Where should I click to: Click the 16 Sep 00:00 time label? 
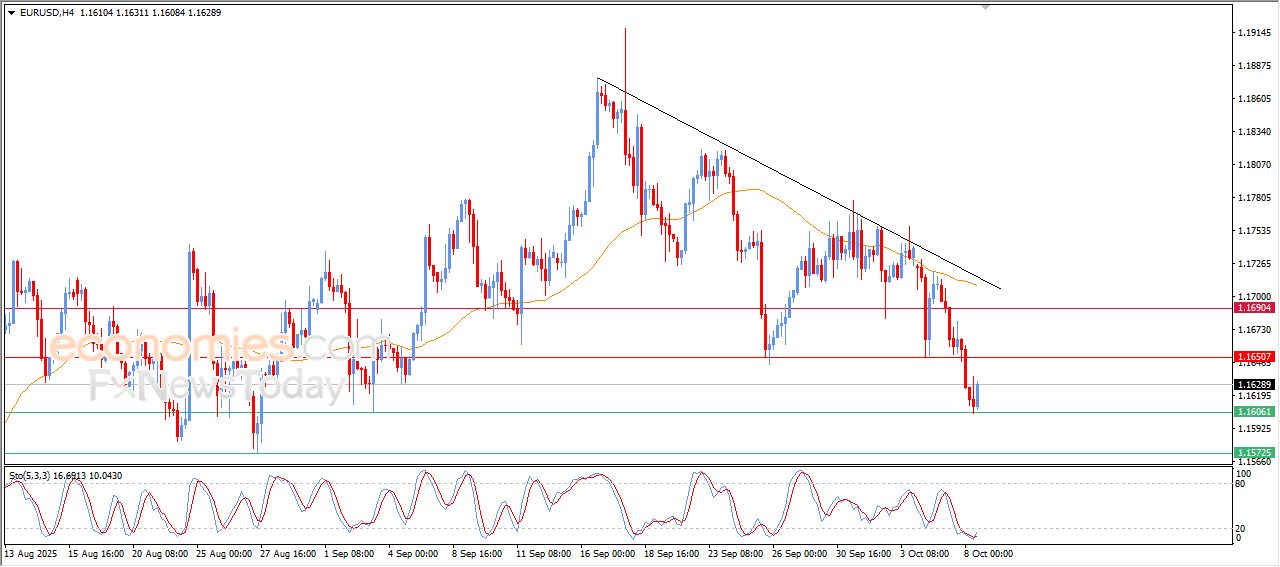(608, 553)
